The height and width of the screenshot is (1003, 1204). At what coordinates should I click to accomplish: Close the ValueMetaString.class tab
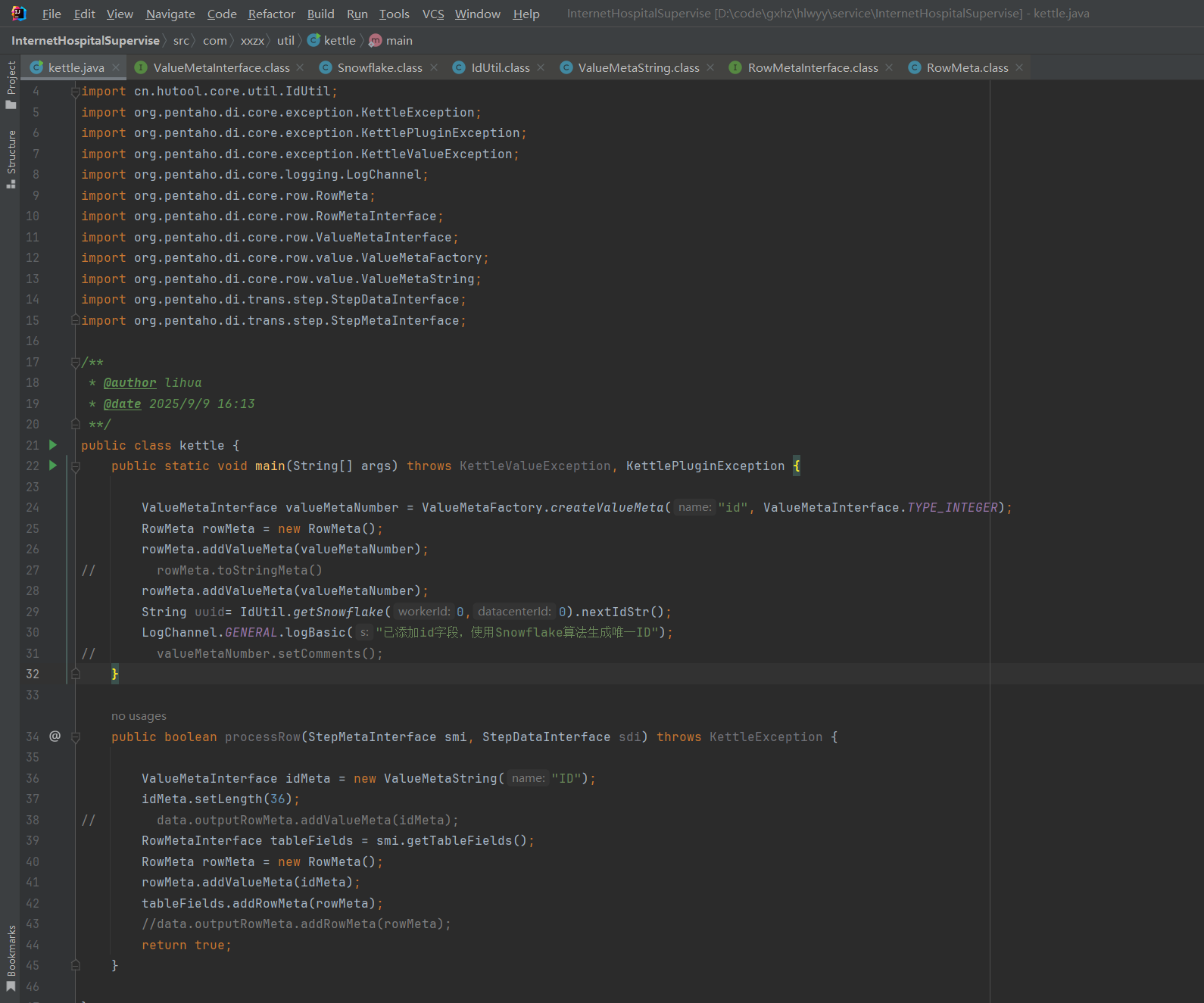[710, 67]
